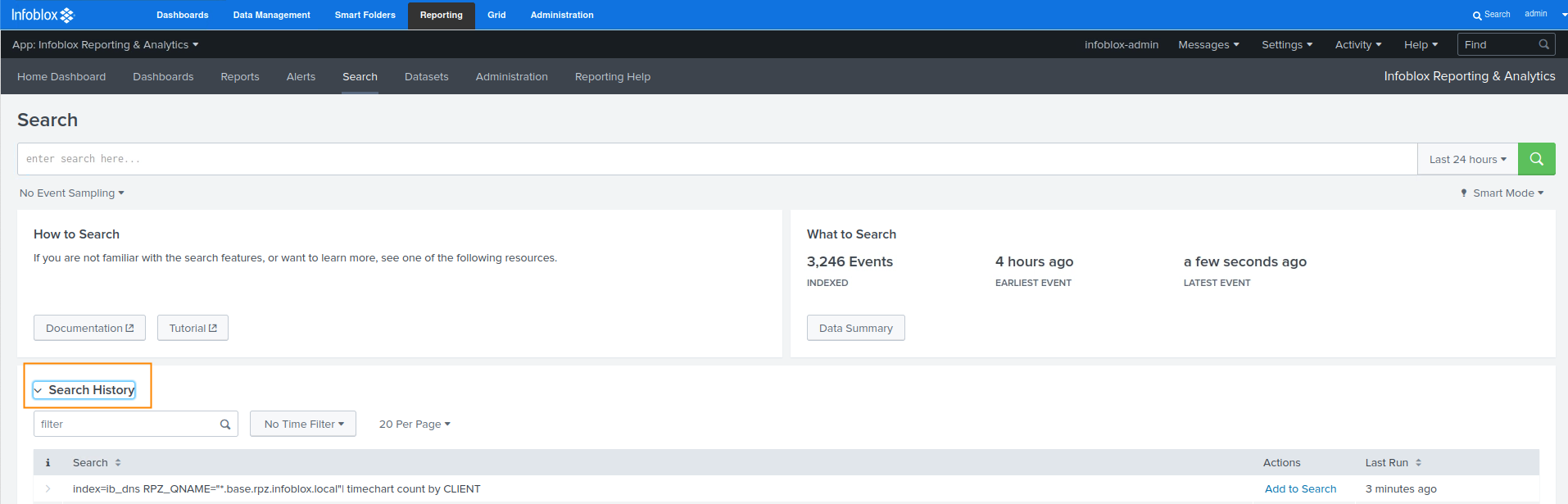Click the sort arrows next to Last Run

(x=1418, y=463)
